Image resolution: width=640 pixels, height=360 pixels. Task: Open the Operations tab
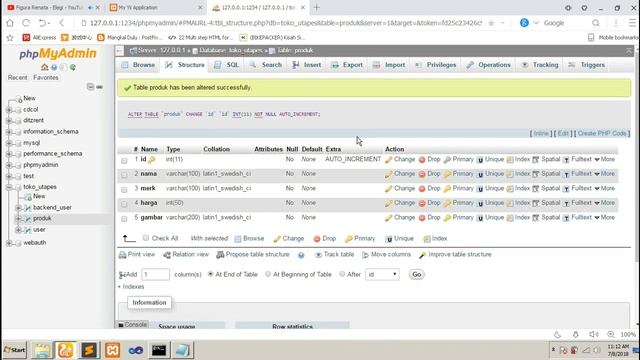point(489,65)
